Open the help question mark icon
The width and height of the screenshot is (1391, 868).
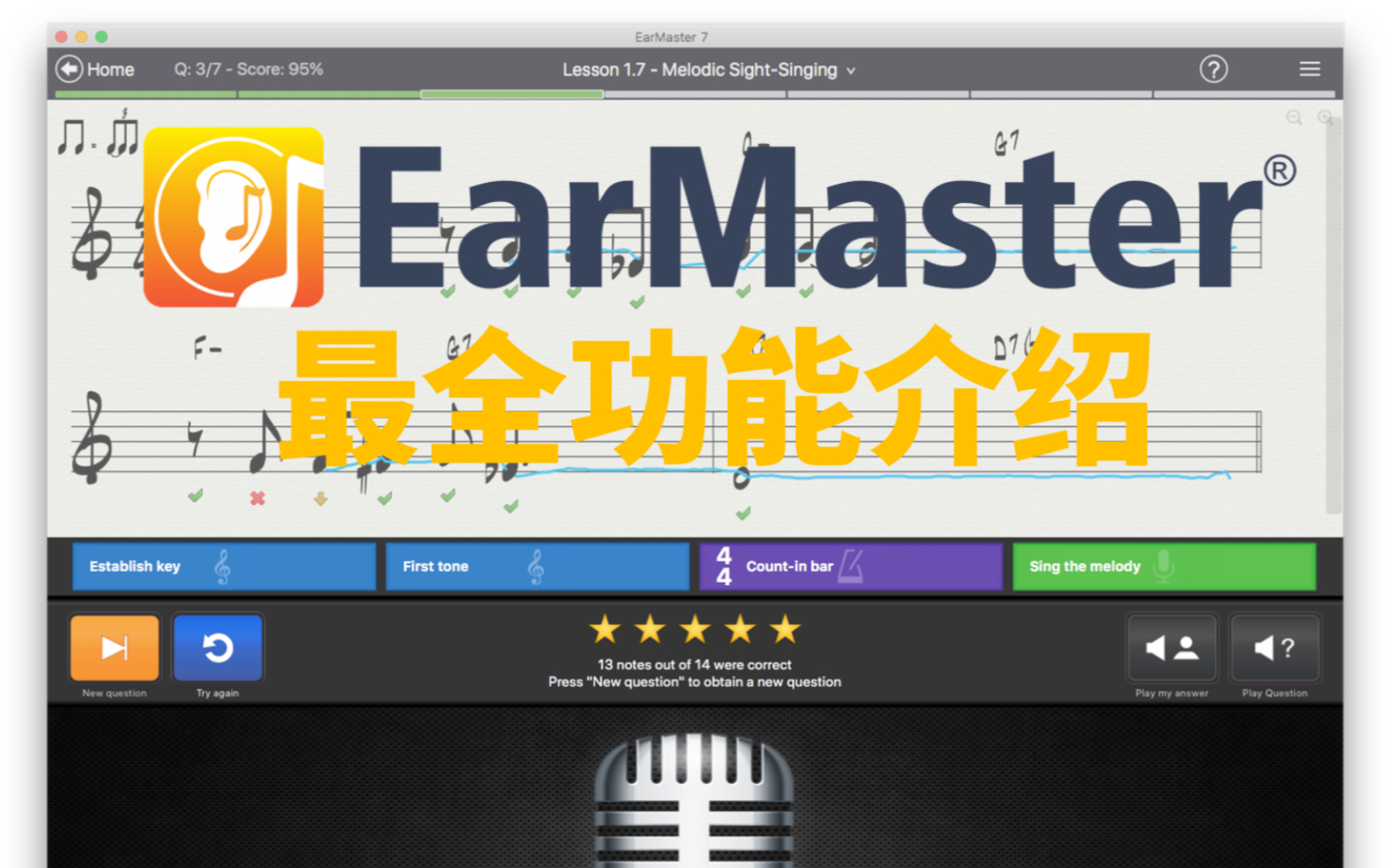point(1213,69)
